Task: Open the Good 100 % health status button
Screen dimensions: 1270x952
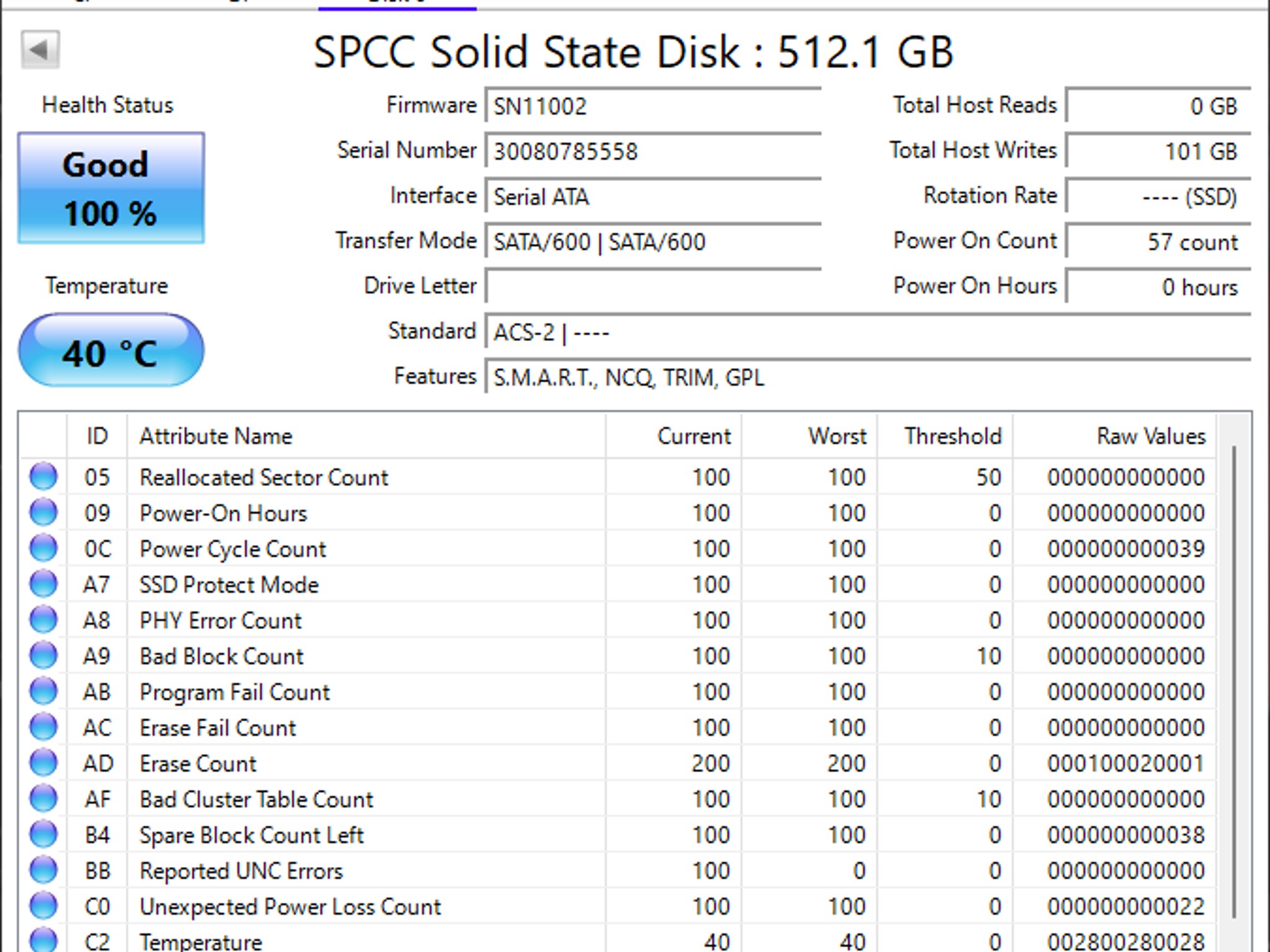Action: tap(111, 188)
